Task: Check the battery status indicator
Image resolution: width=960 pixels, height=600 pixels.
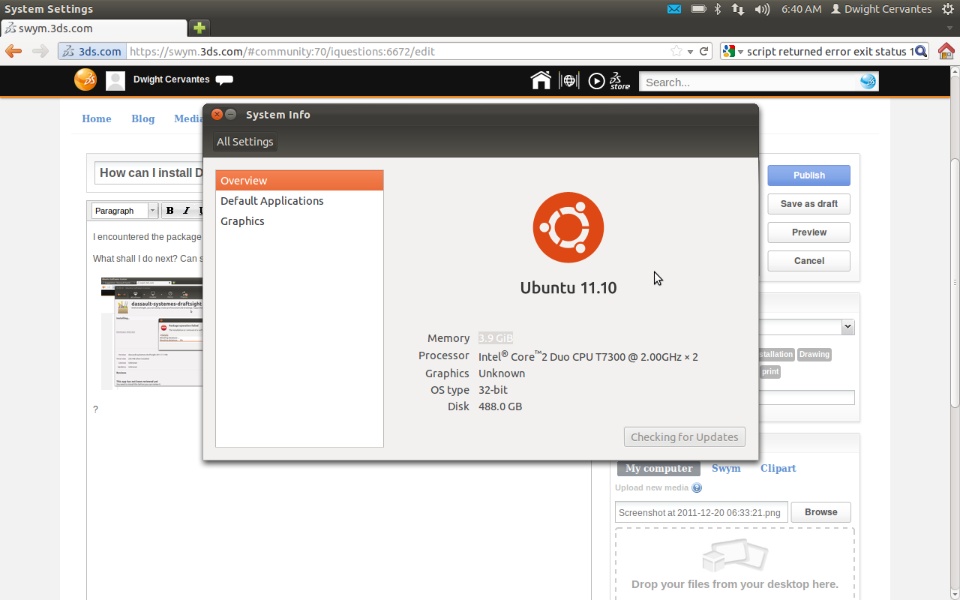Action: (698, 9)
